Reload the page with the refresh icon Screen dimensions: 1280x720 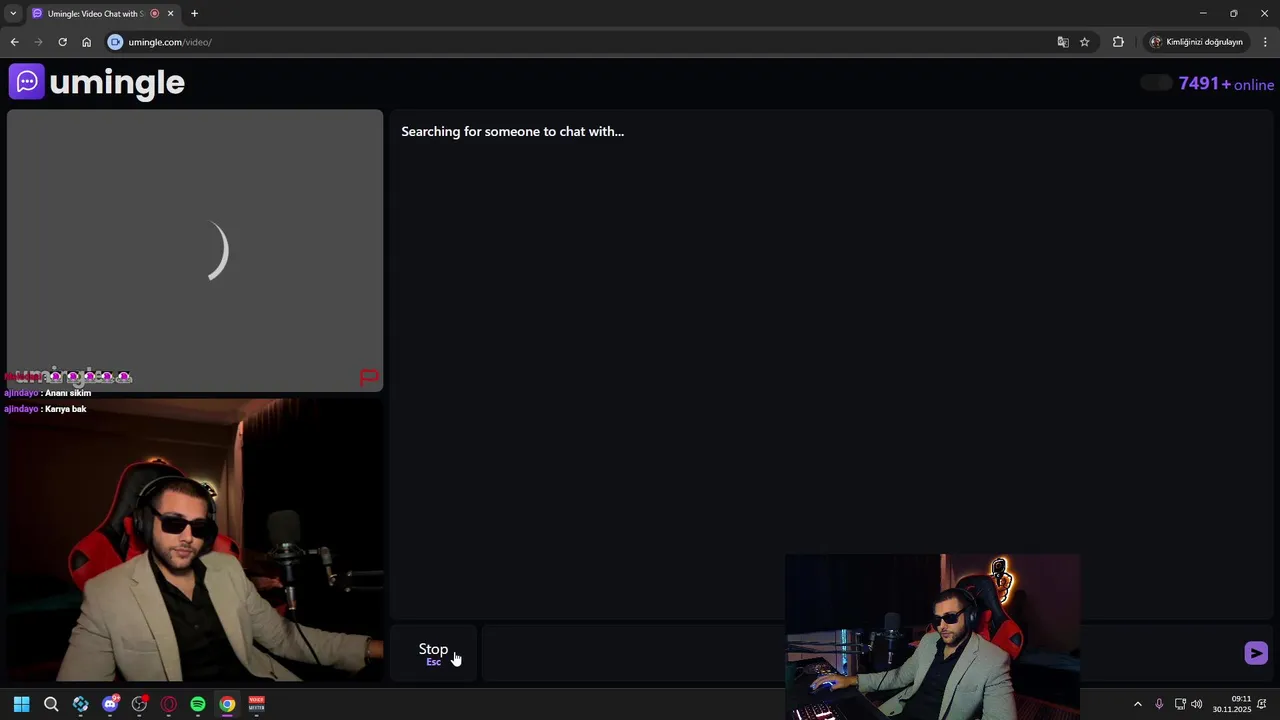click(x=62, y=42)
